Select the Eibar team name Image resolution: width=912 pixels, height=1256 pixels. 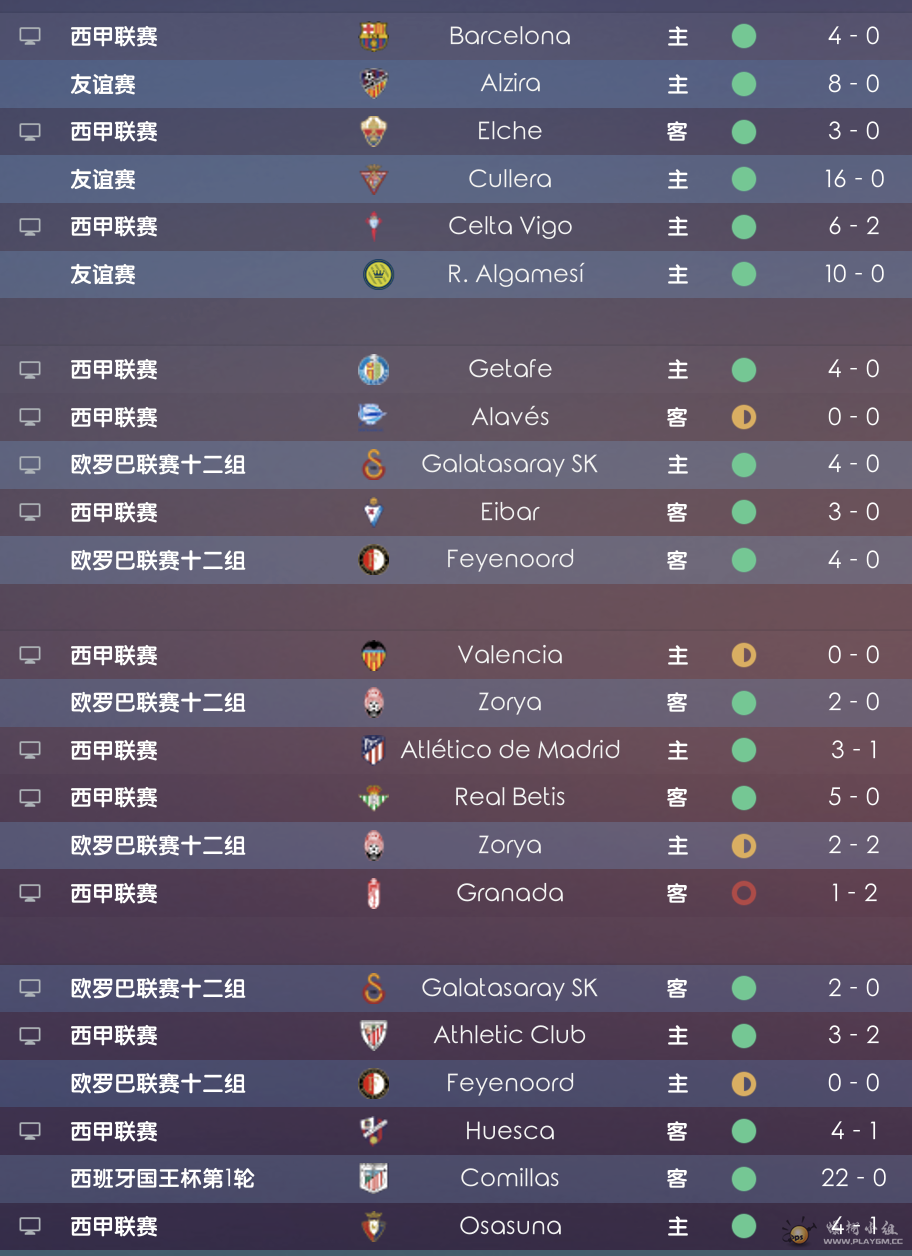pyautogui.click(x=510, y=512)
